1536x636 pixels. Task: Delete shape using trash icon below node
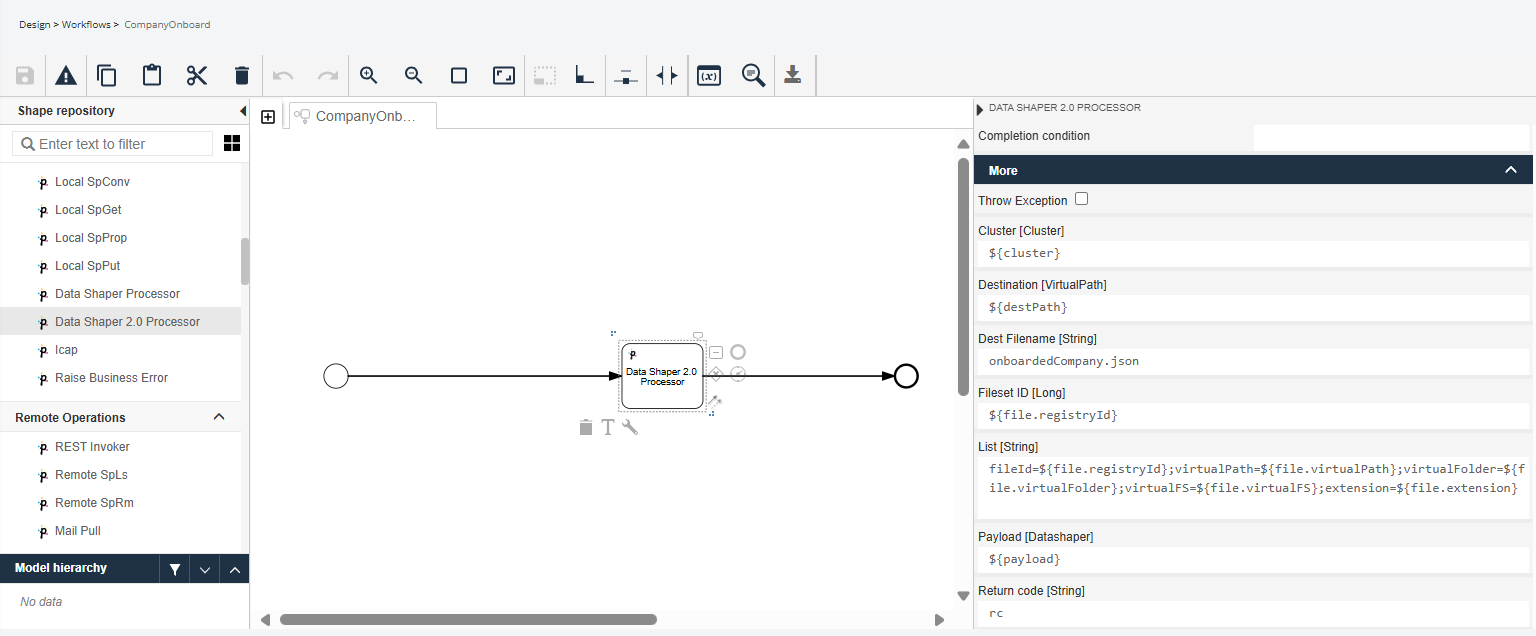click(x=586, y=428)
